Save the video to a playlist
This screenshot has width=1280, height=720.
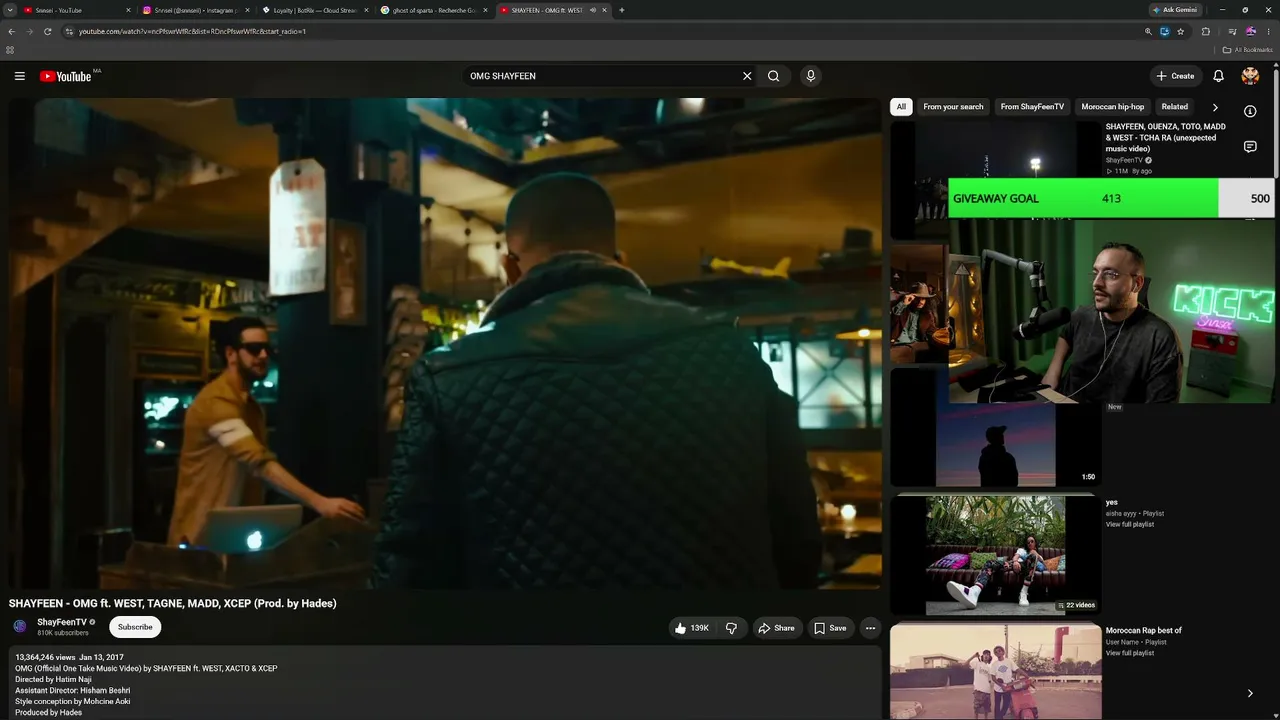coord(830,628)
